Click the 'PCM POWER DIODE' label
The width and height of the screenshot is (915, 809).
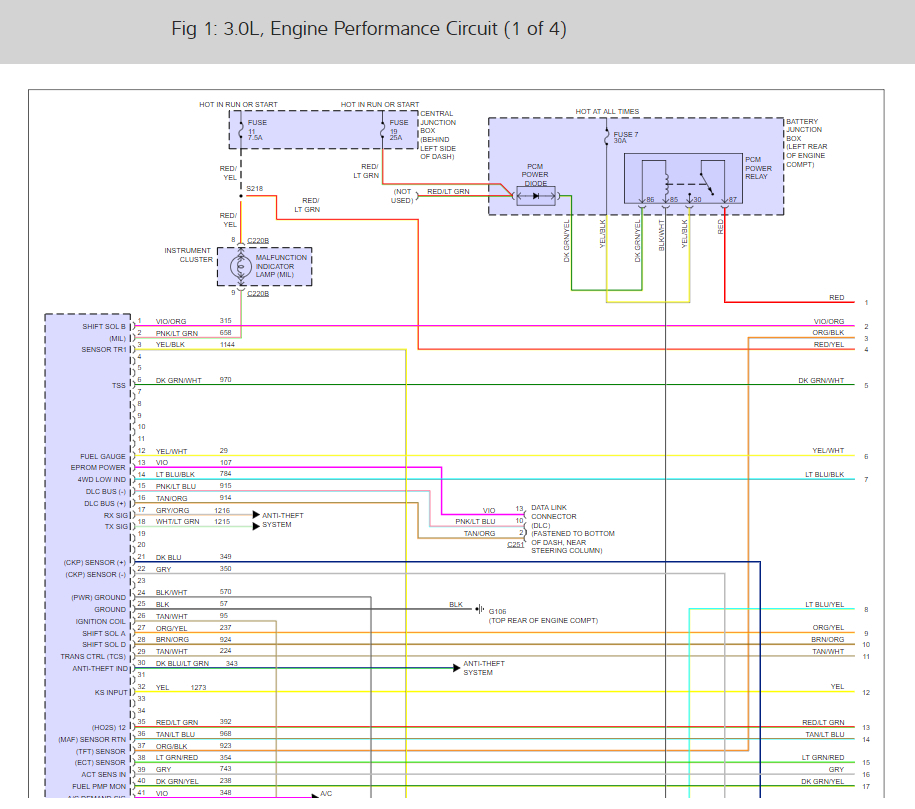(535, 175)
